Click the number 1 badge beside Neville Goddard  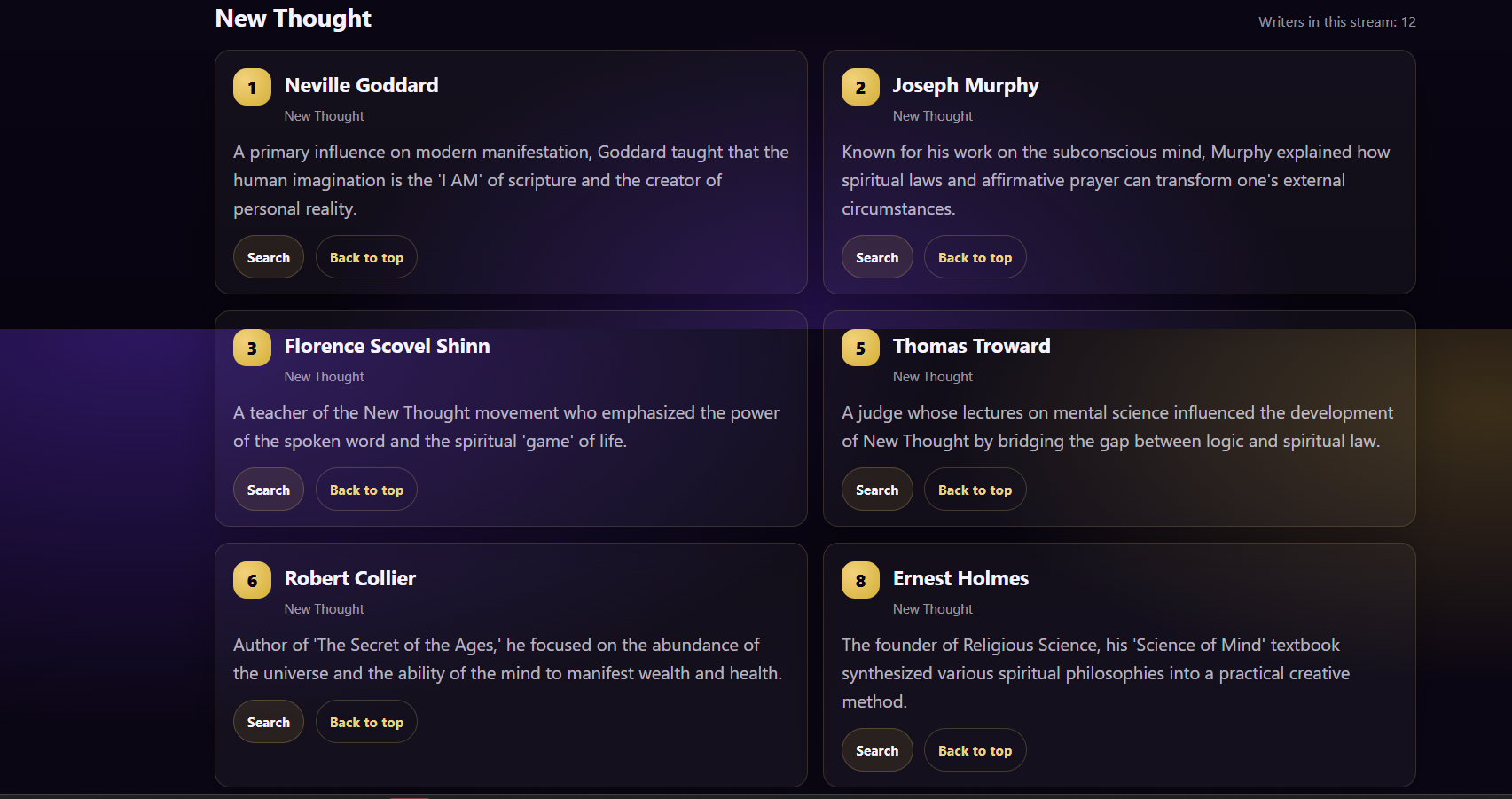coord(252,87)
